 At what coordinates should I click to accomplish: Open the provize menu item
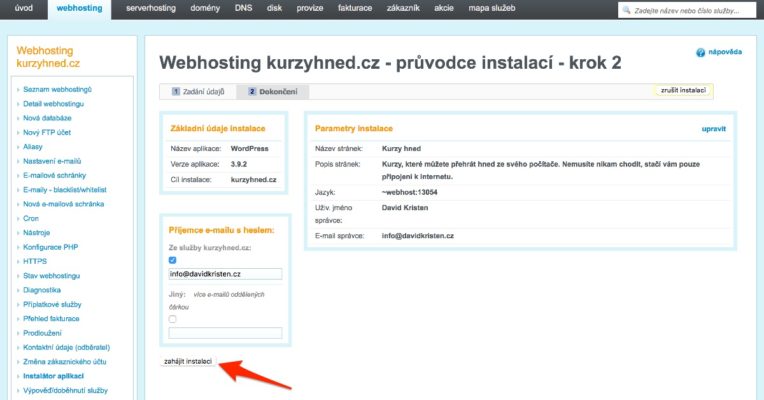pyautogui.click(x=310, y=8)
